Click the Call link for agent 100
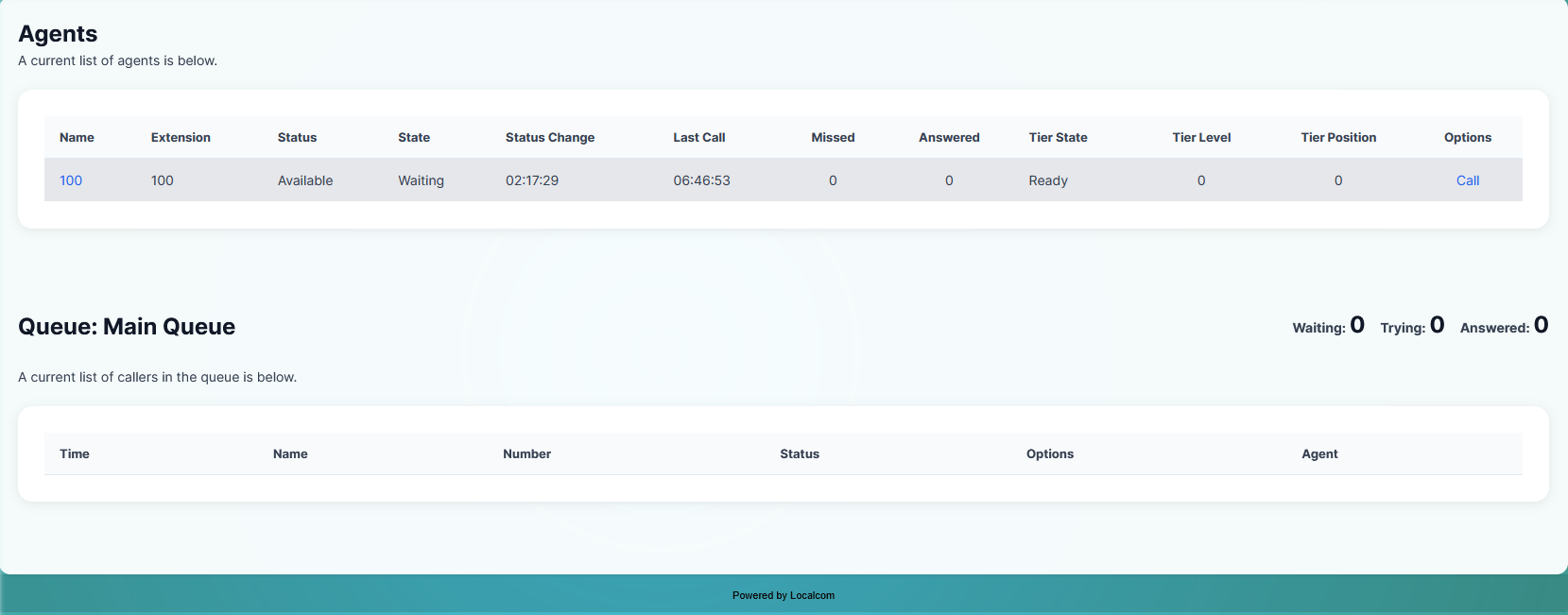 click(1467, 180)
